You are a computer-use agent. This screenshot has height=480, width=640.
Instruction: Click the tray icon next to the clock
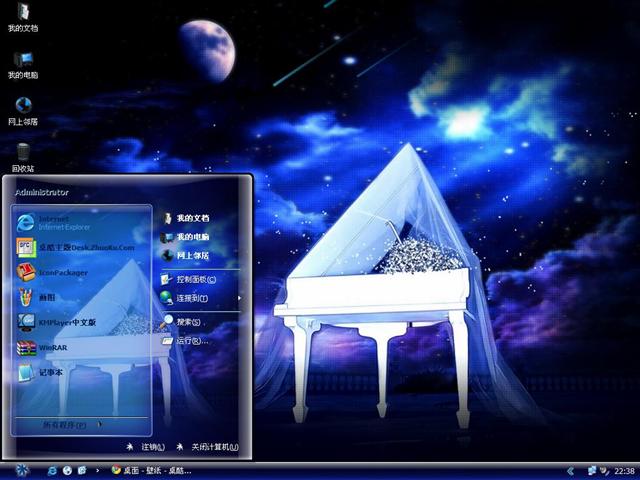click(604, 471)
